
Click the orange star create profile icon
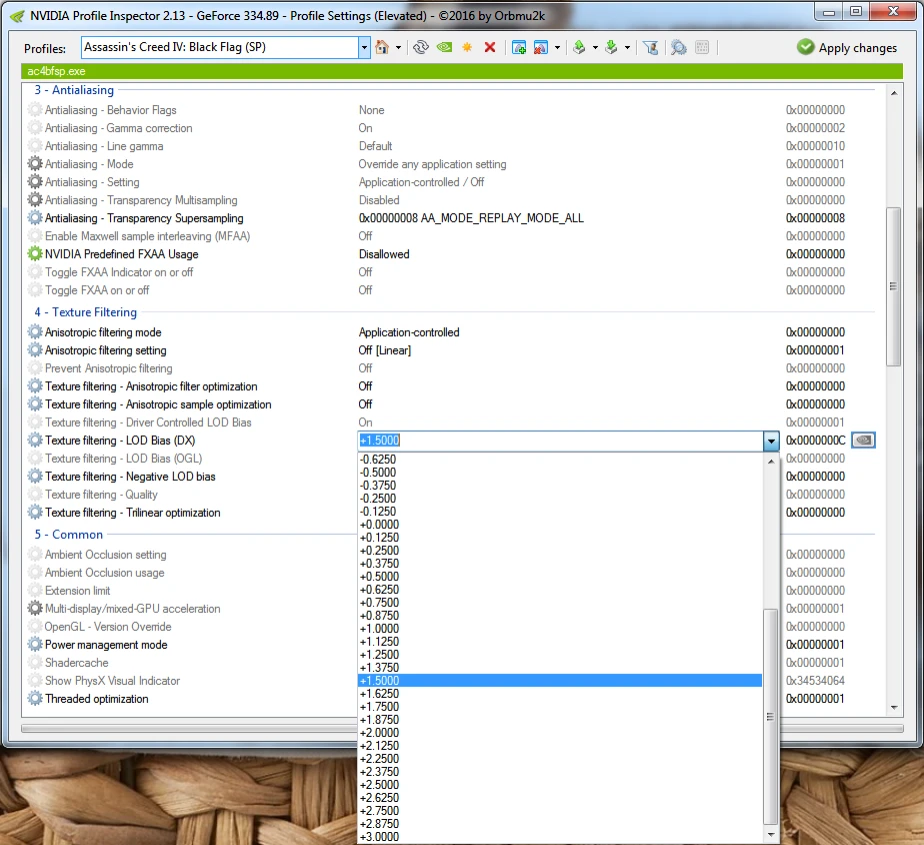click(467, 47)
